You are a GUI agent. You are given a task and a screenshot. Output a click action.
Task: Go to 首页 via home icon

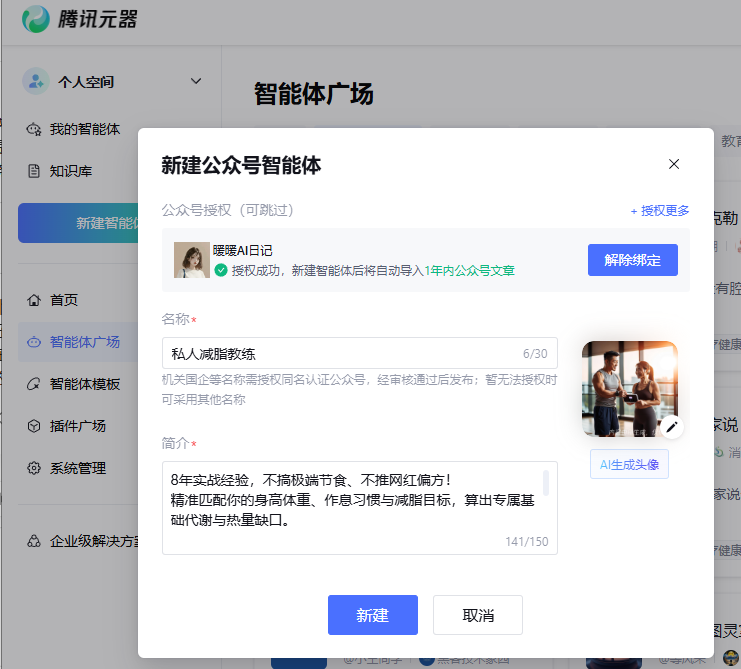point(35,300)
